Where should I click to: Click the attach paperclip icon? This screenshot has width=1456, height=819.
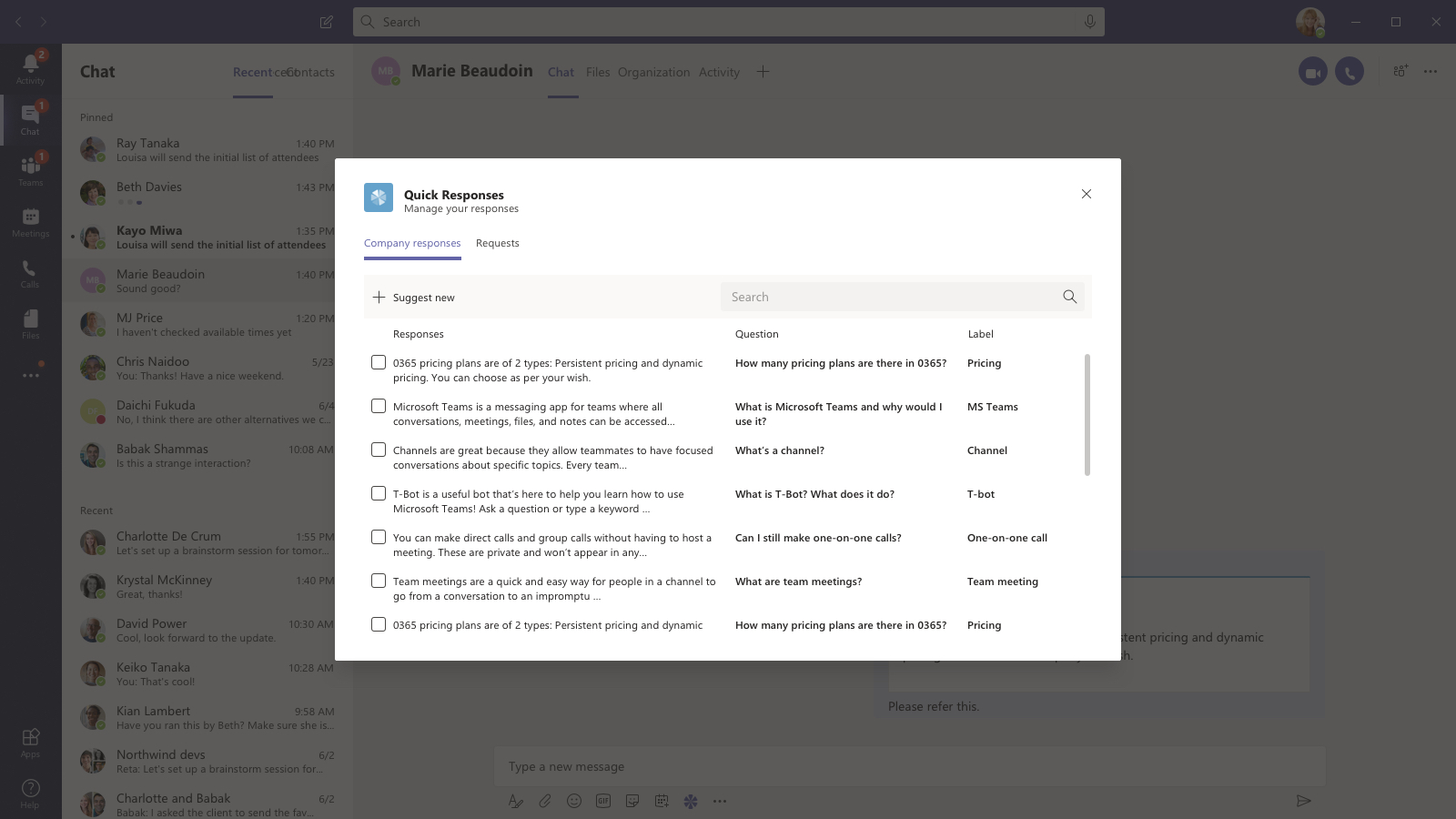pos(544,801)
